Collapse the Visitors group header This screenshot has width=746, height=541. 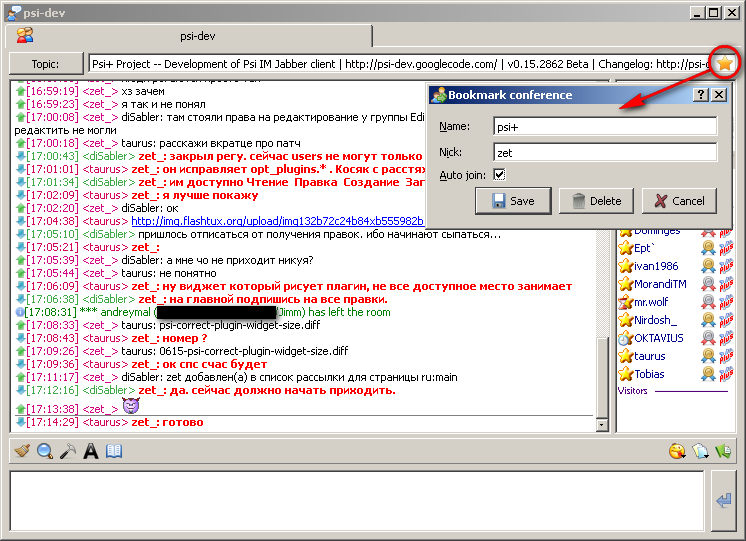[633, 390]
